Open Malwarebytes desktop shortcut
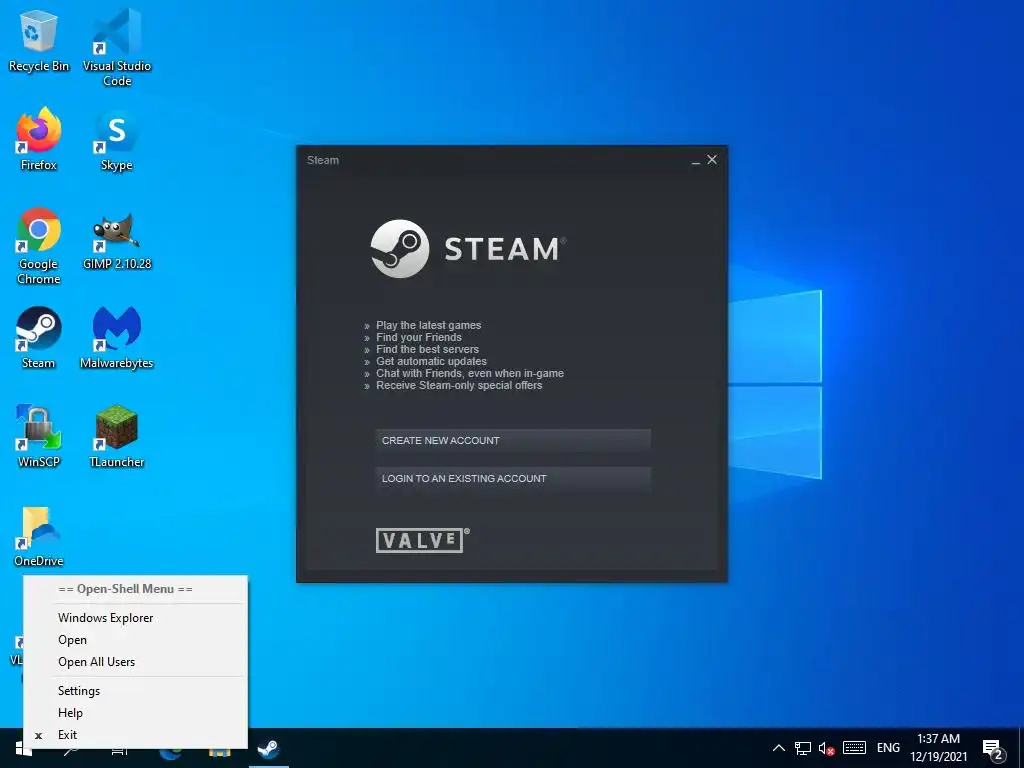This screenshot has height=768, width=1024. (x=117, y=338)
